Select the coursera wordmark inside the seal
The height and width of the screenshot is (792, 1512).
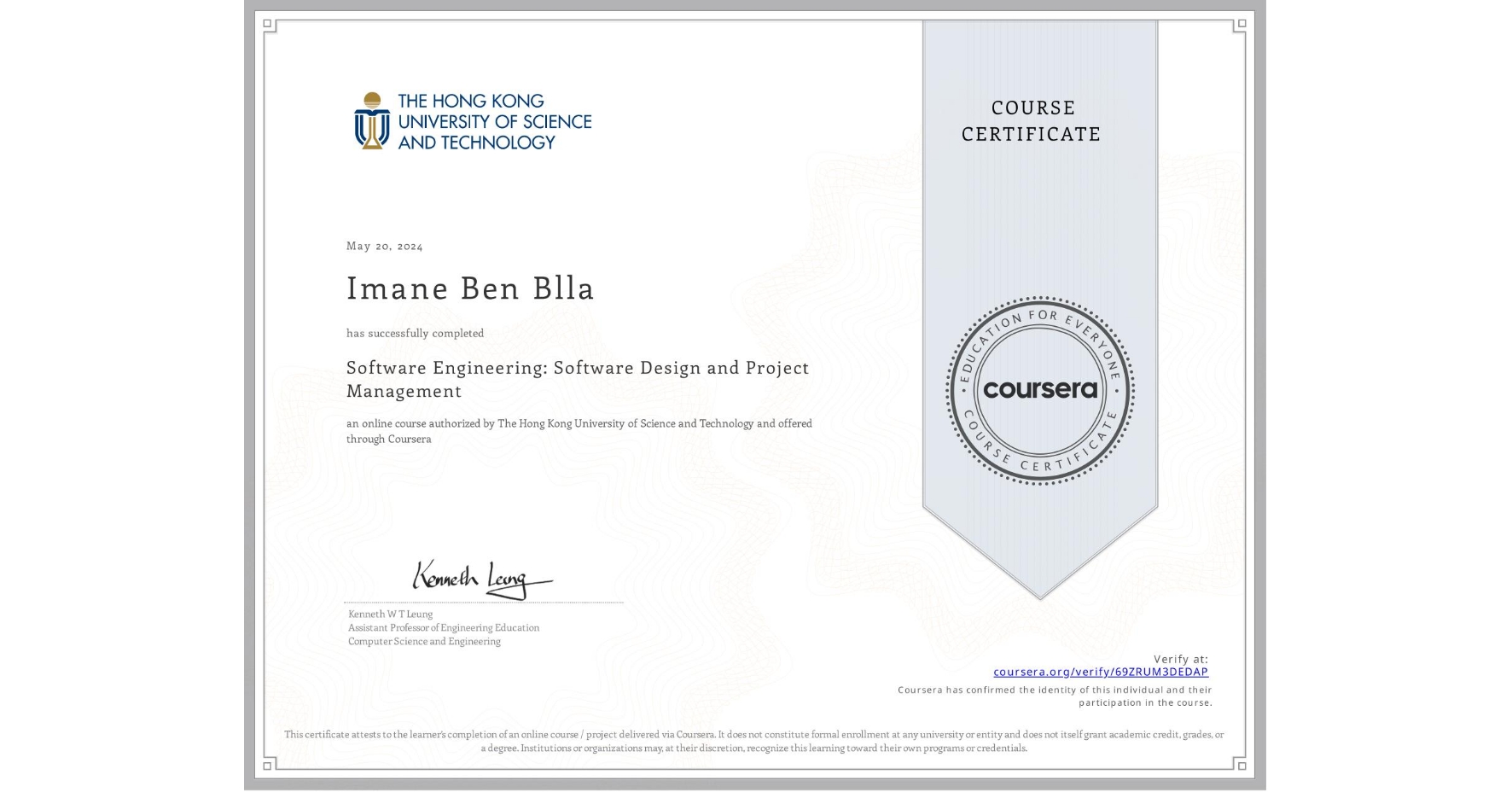pyautogui.click(x=1042, y=389)
